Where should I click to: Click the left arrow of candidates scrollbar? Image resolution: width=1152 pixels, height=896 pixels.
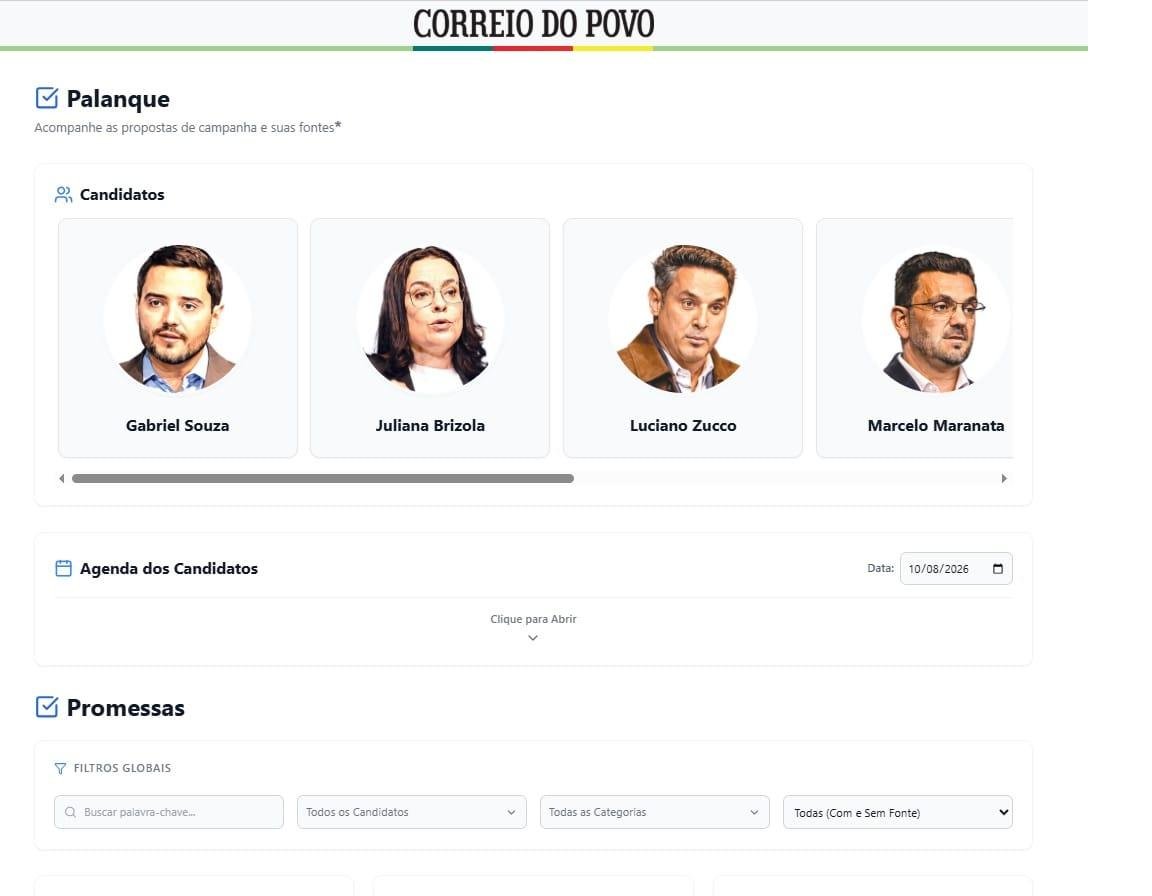[62, 478]
